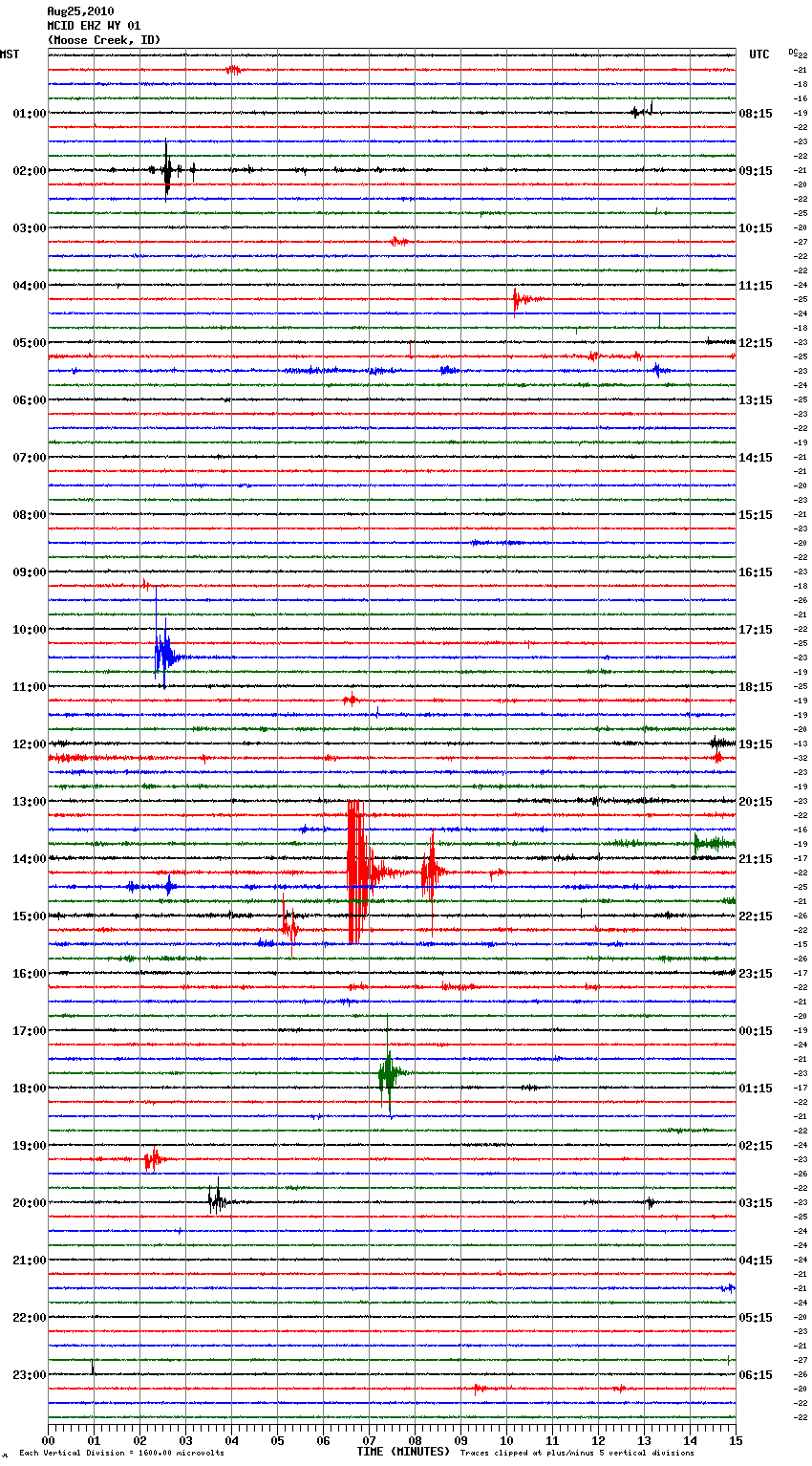This screenshot has width=812, height=1466.
Task: Click minute 00 on the bottom axis
Action: point(48,1440)
